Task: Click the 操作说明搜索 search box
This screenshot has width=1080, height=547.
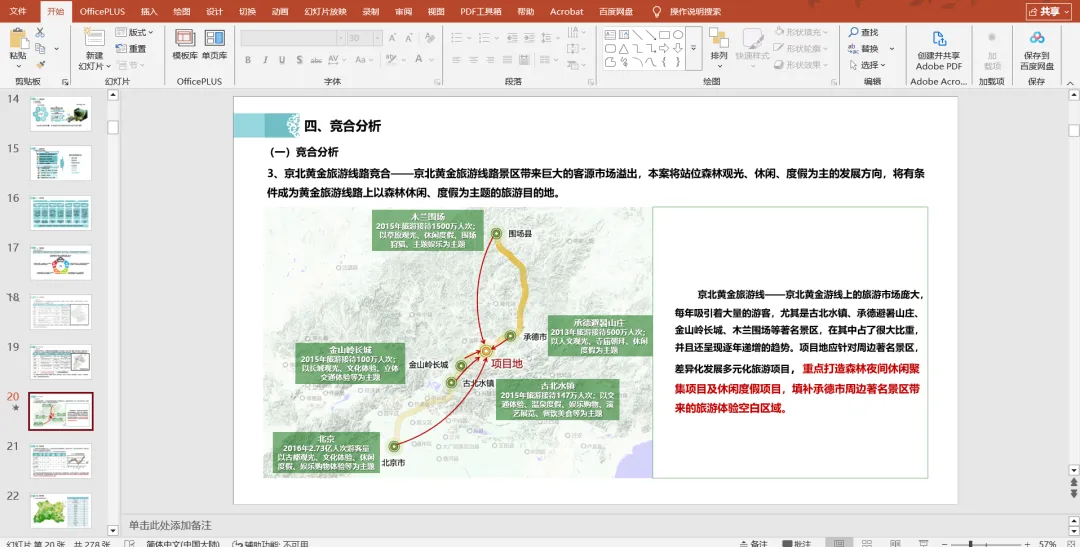Action: (x=695, y=12)
